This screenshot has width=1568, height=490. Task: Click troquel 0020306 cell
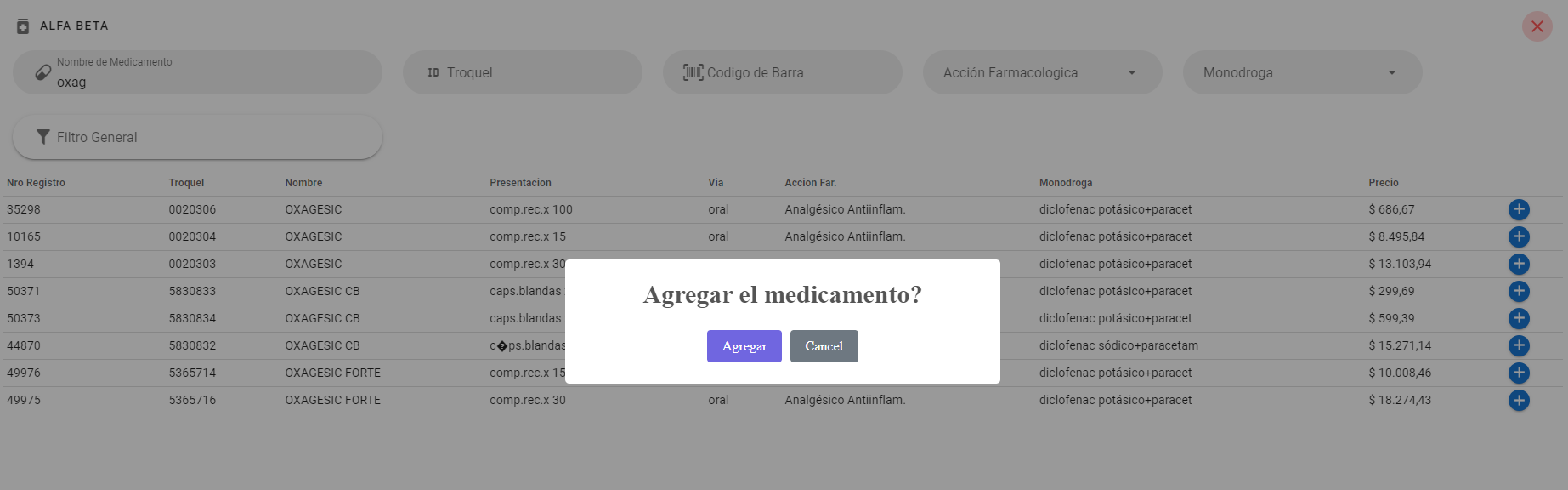tap(192, 209)
